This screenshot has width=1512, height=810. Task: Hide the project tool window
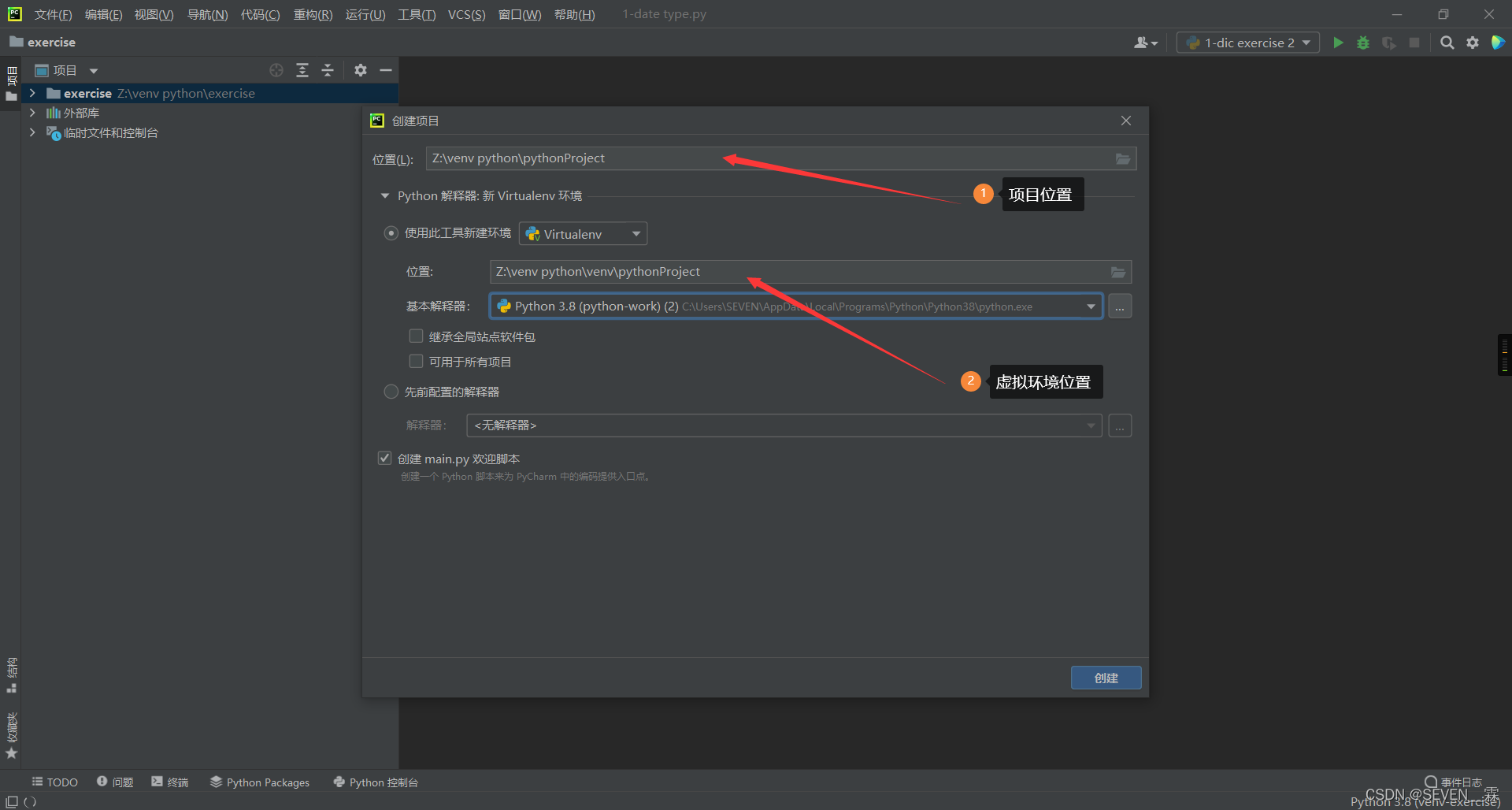(386, 70)
